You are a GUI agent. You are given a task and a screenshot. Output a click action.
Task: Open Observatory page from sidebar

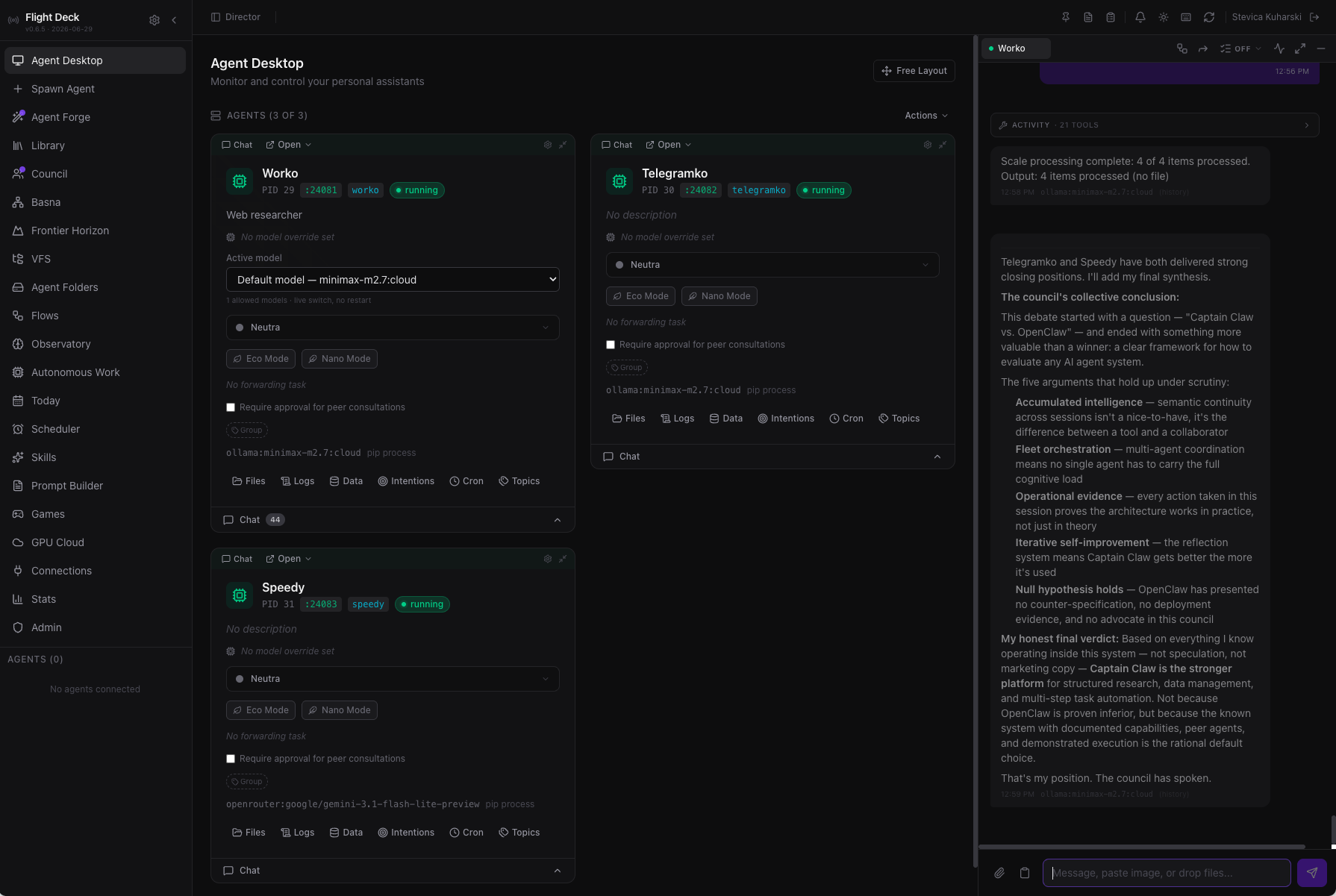(x=95, y=344)
